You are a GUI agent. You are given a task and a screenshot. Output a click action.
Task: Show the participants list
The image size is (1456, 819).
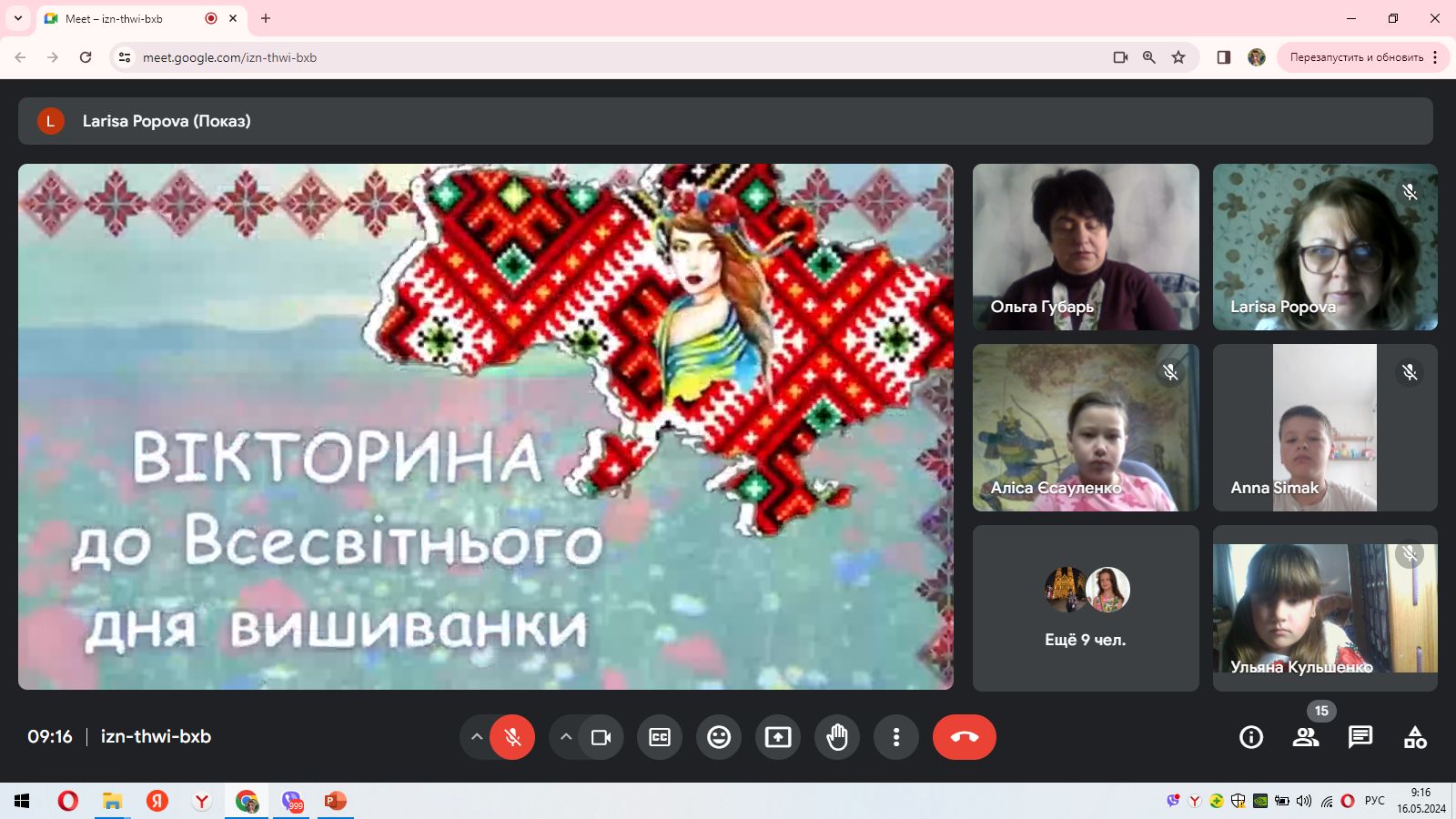tap(1306, 737)
